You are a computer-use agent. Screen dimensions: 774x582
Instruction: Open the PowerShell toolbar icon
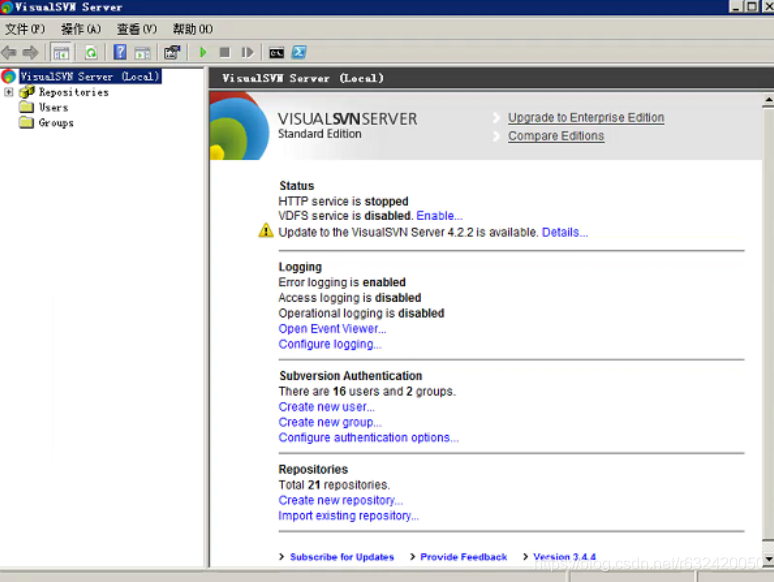299,52
